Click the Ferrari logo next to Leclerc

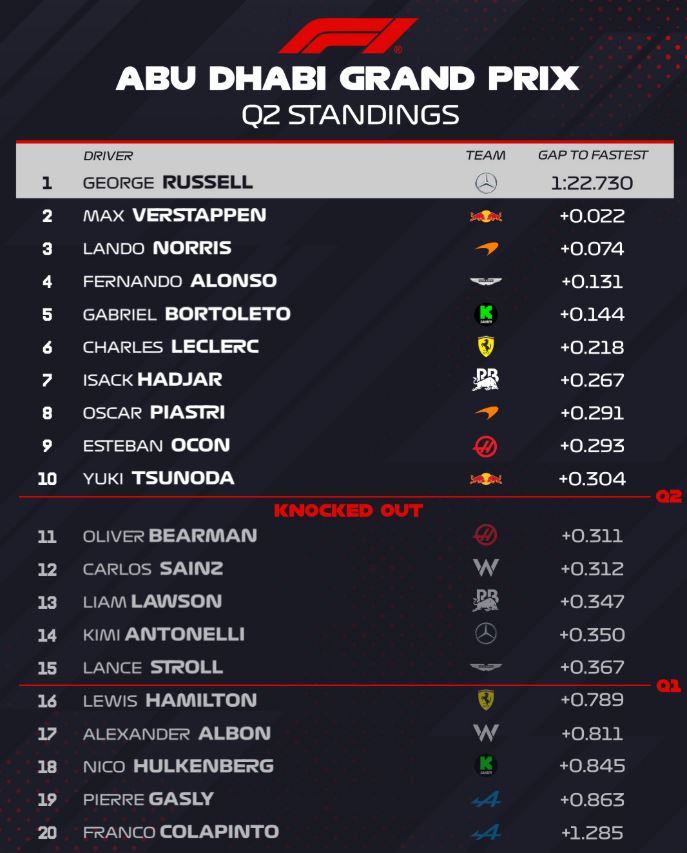pyautogui.click(x=486, y=347)
